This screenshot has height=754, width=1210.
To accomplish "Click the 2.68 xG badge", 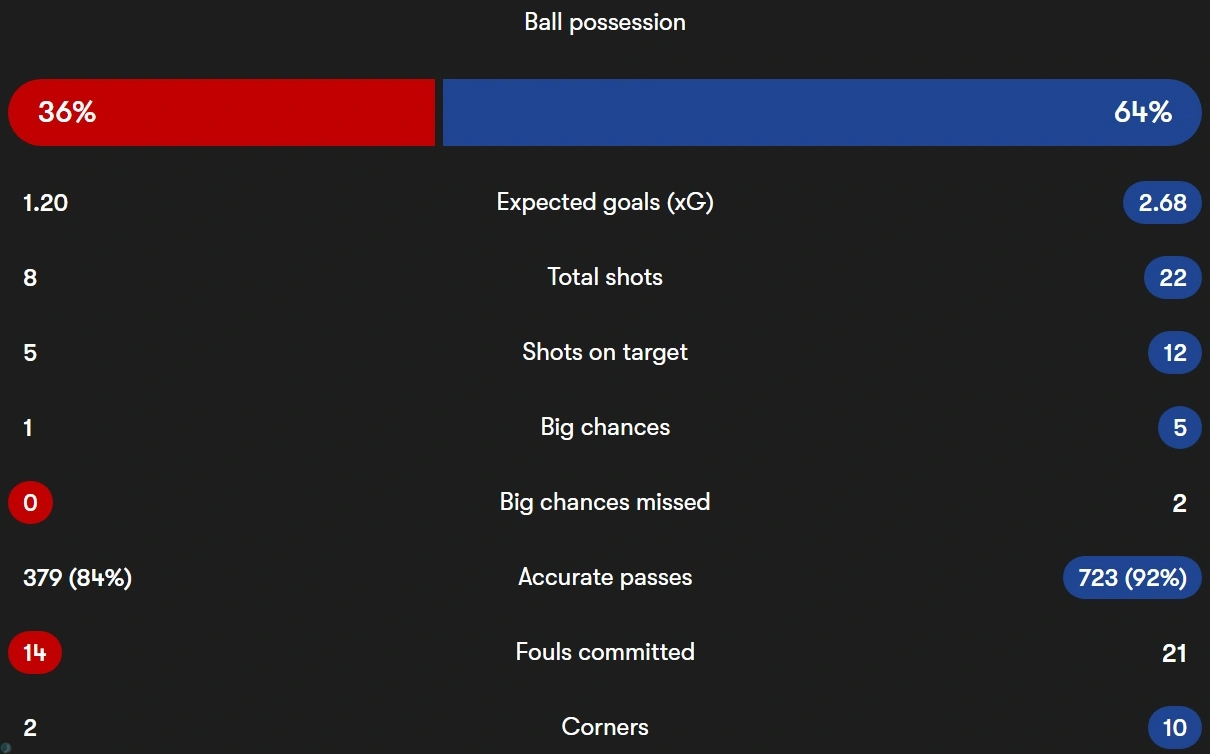I will (x=1162, y=202).
